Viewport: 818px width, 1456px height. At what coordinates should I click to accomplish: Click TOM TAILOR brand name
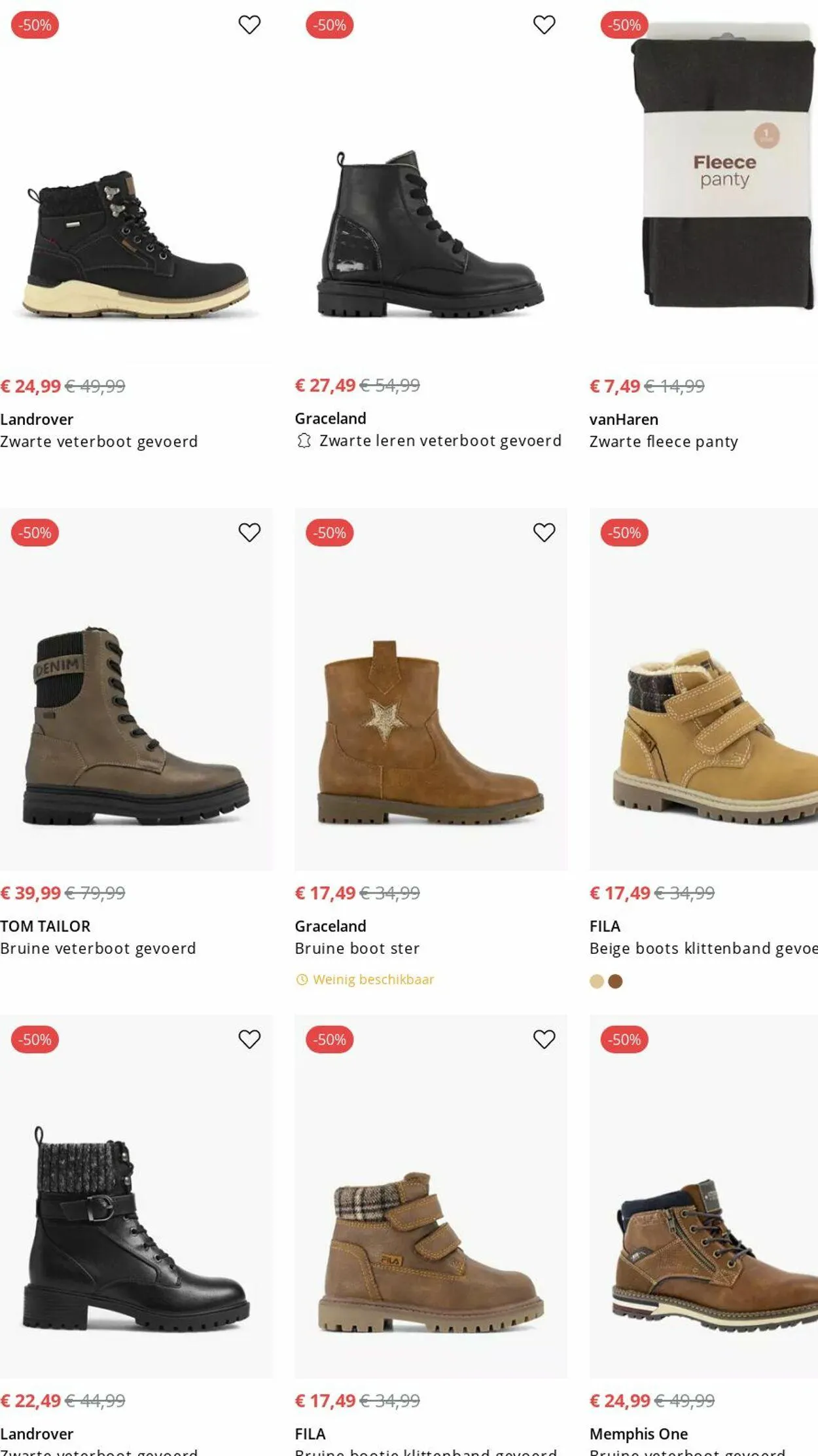[x=45, y=926]
